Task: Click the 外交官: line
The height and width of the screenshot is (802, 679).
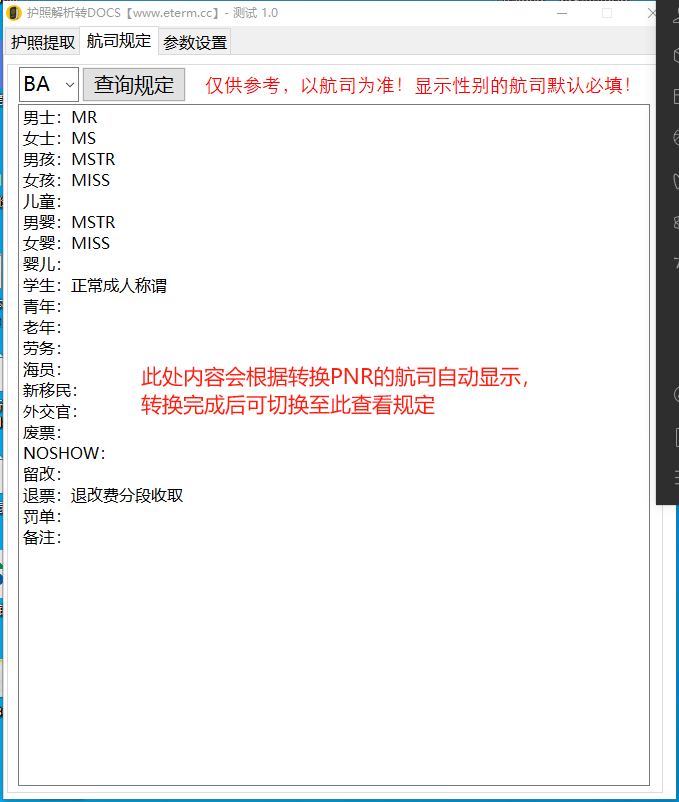Action: 50,411
